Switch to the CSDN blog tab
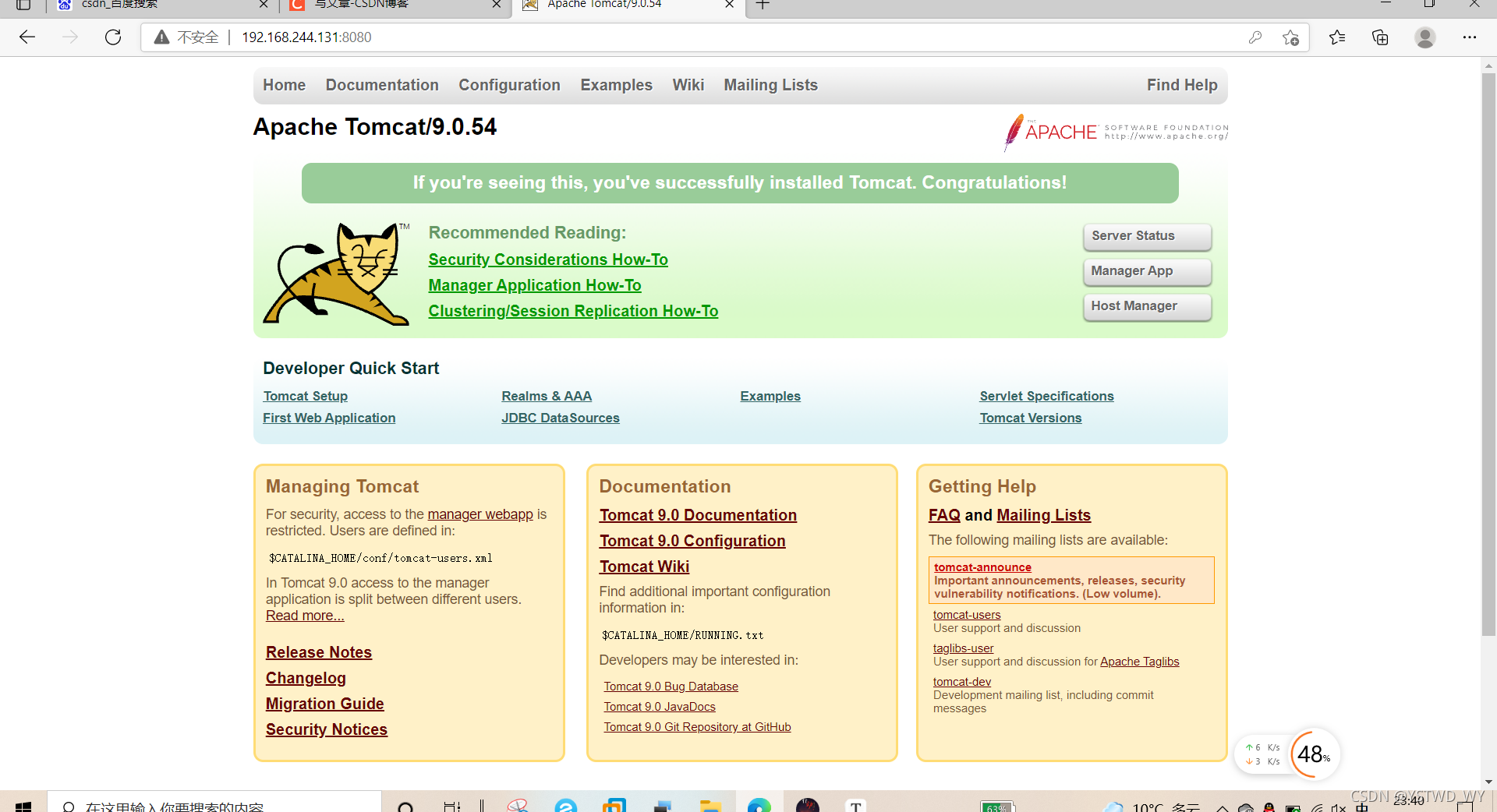1497x812 pixels. [395, 5]
